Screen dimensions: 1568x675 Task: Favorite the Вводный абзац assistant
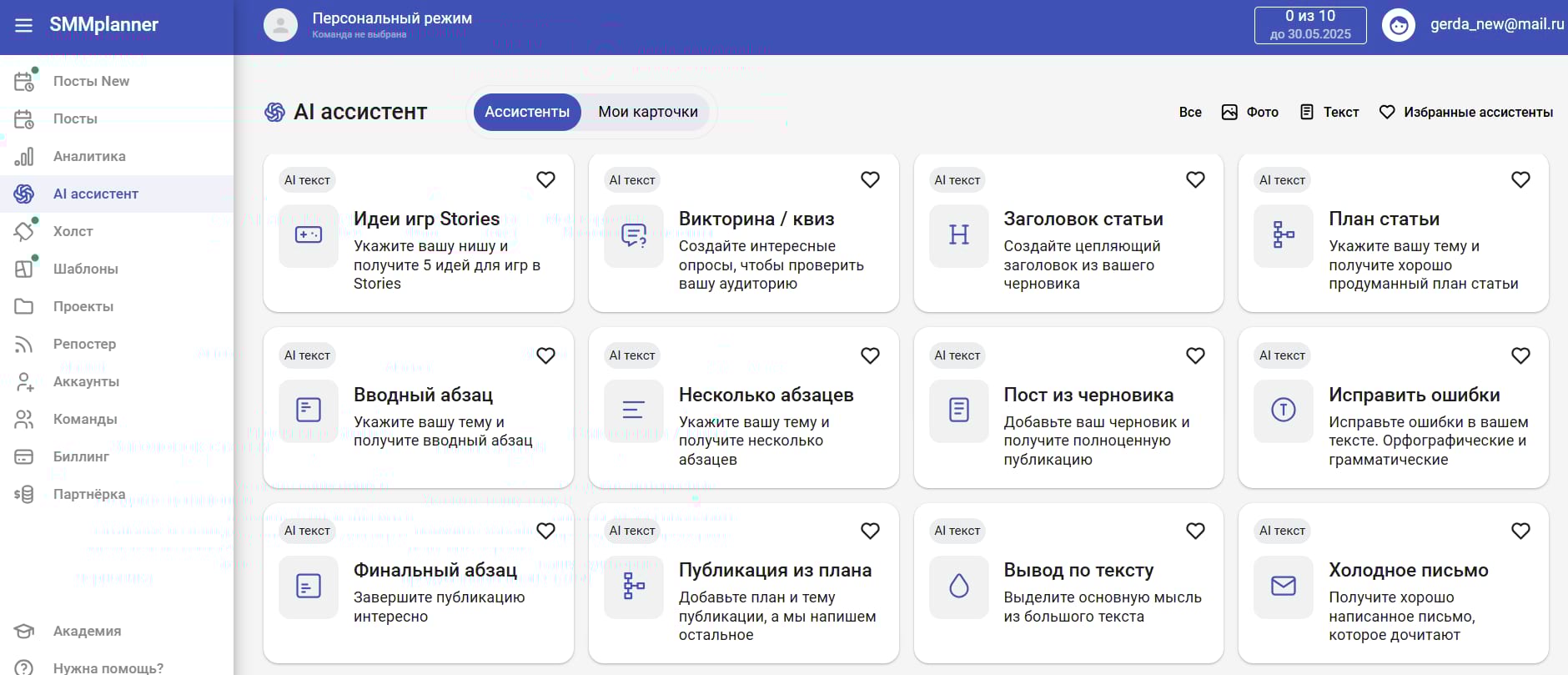click(x=545, y=355)
